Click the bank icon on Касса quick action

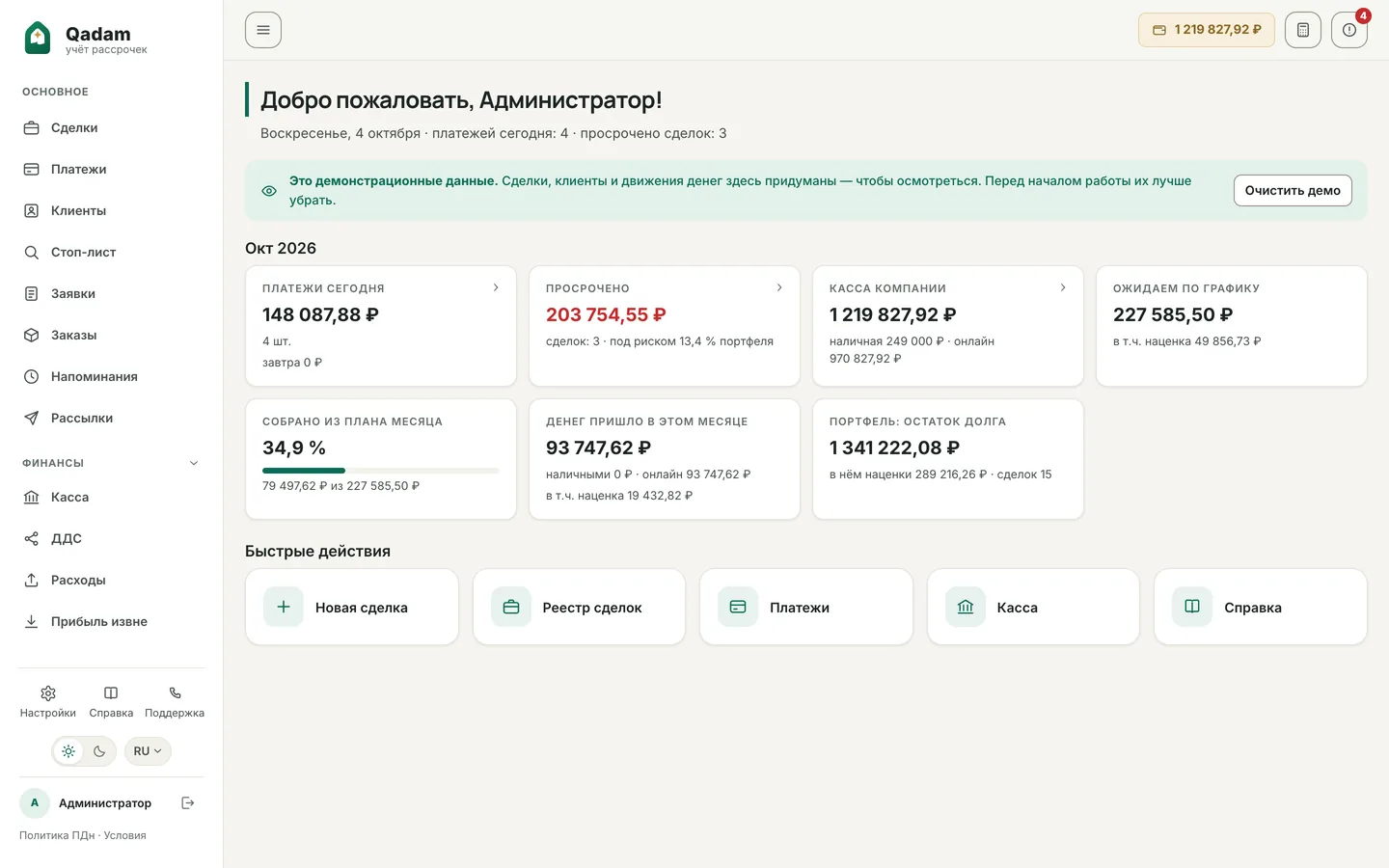(x=966, y=608)
